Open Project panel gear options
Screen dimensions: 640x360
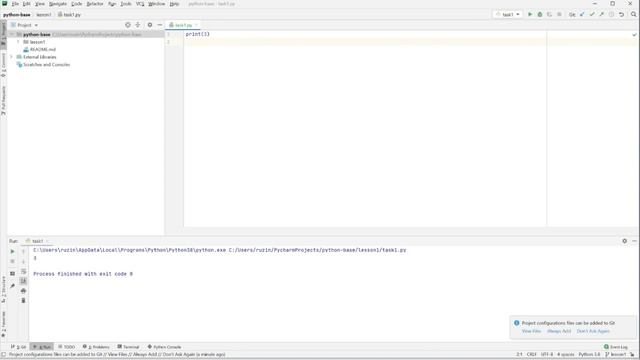[150, 25]
